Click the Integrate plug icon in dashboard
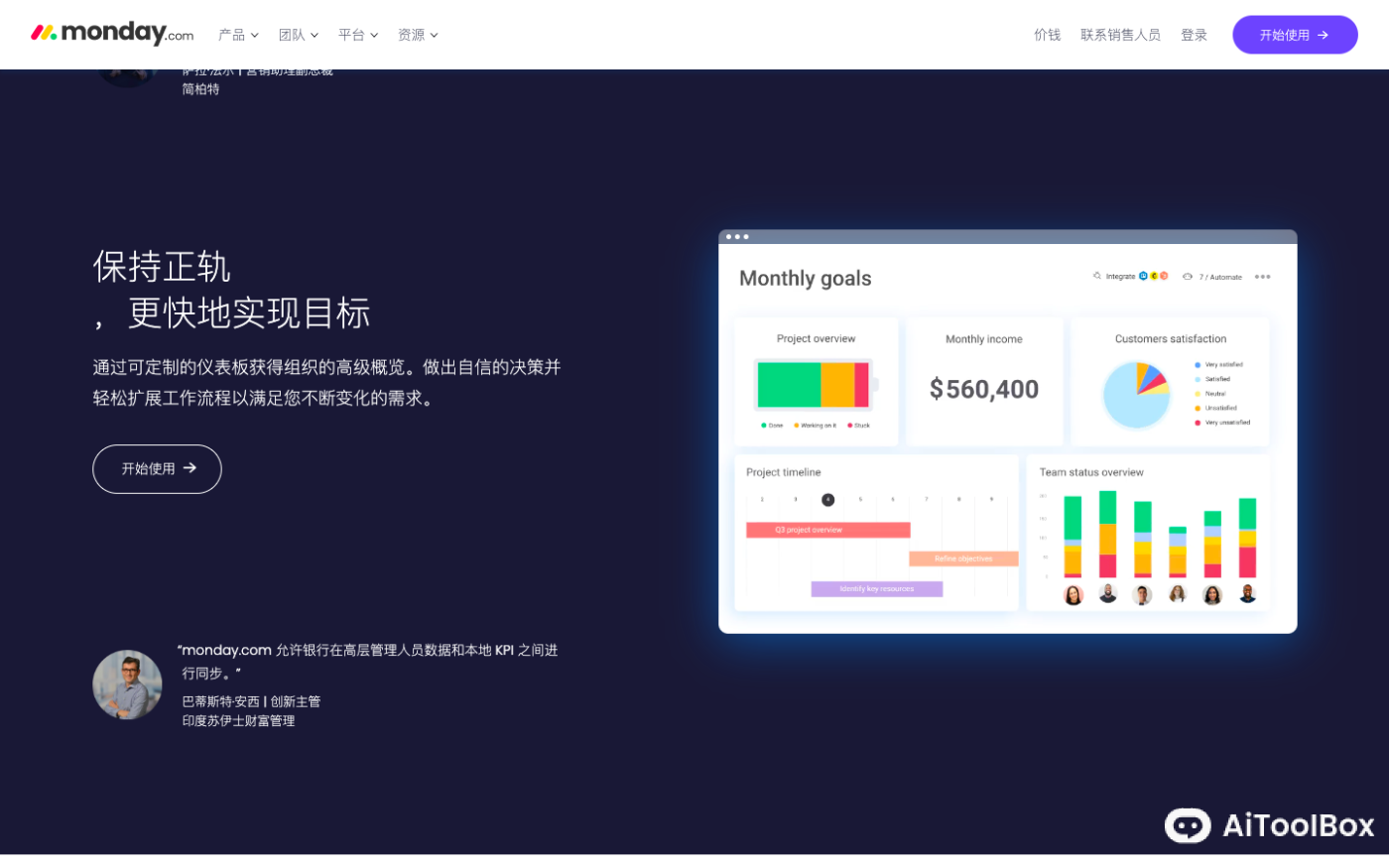The image size is (1389, 868). tap(1096, 276)
